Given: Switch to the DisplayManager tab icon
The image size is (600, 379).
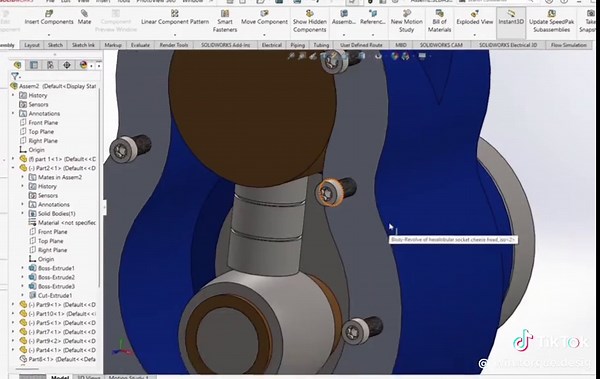Looking at the screenshot, I should (83, 65).
